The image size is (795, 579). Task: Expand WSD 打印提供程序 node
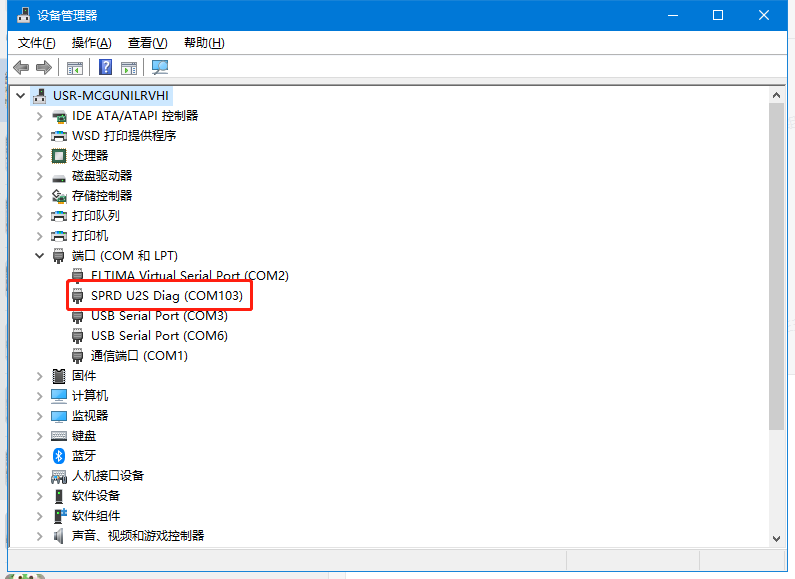(40, 136)
